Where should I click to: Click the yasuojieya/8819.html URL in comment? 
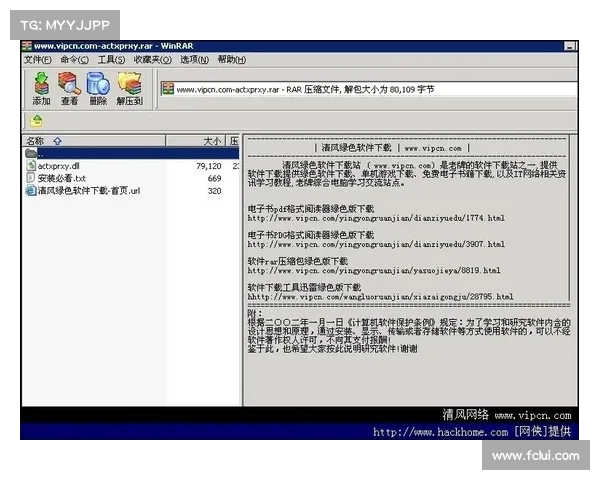[x=374, y=271]
